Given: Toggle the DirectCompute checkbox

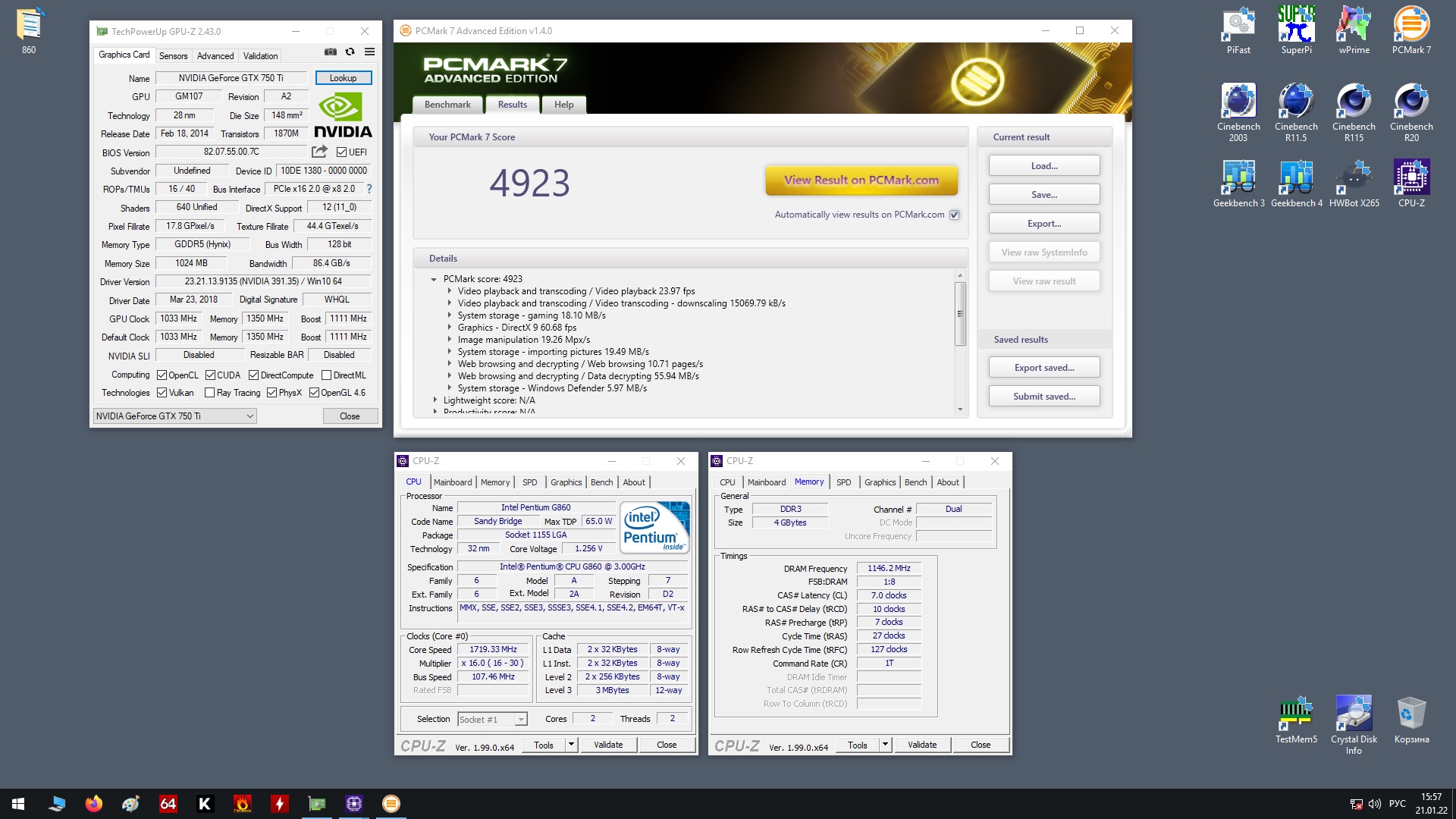Looking at the screenshot, I should 253,375.
